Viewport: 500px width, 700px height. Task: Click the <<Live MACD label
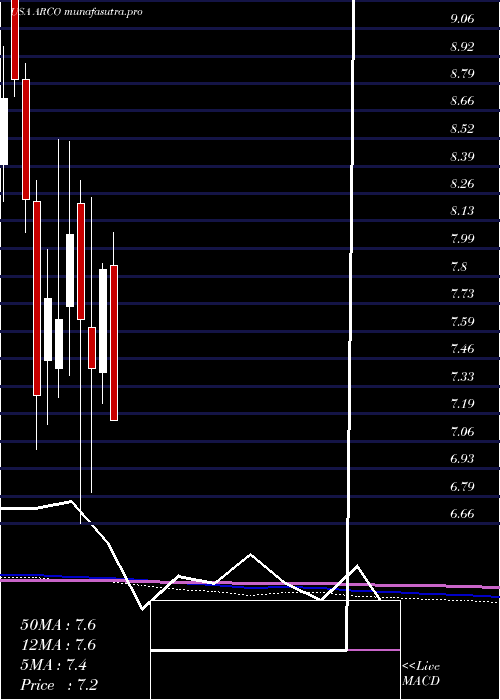click(421, 674)
